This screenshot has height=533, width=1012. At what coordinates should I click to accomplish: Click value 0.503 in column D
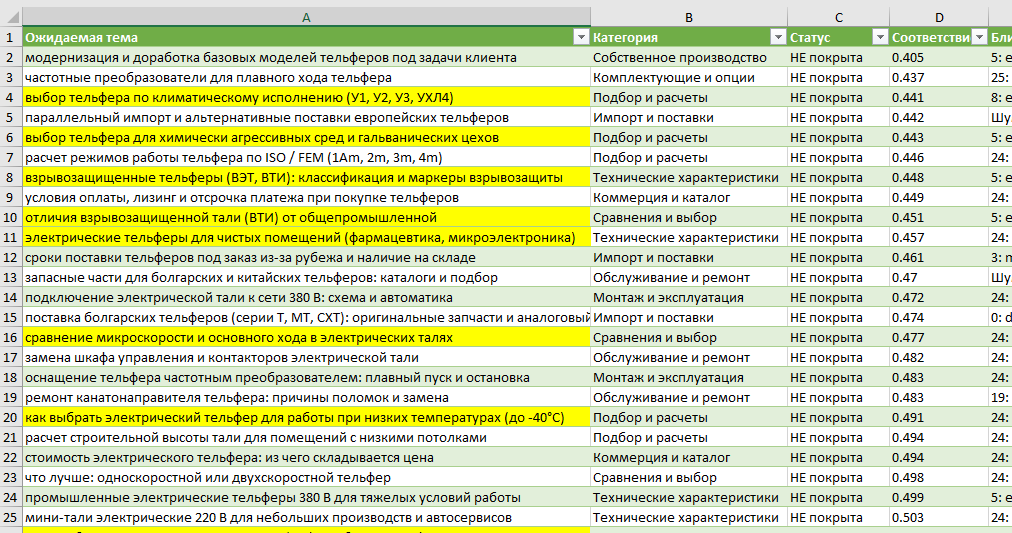click(938, 518)
